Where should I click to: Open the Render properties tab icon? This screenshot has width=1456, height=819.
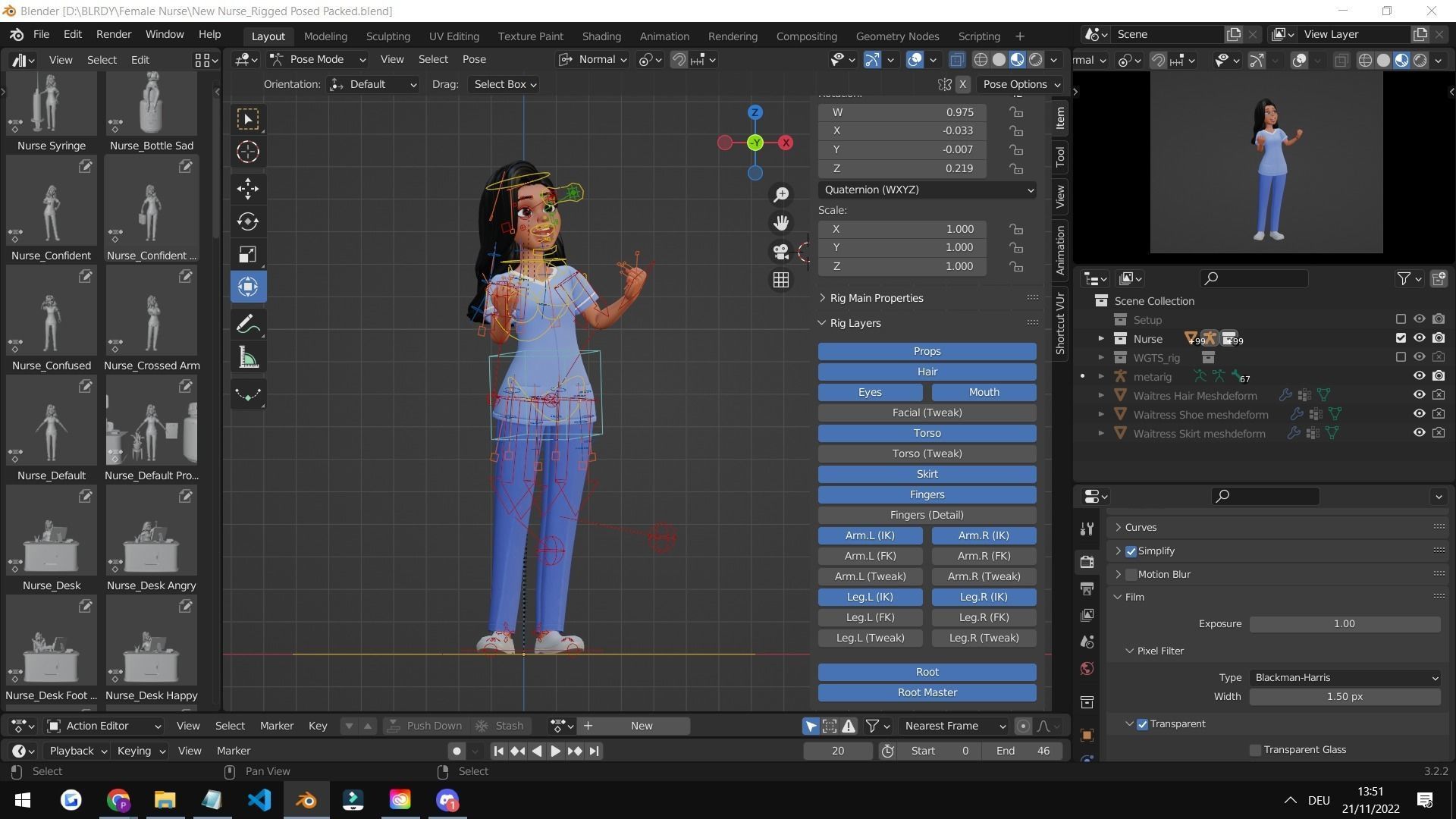coord(1087,562)
